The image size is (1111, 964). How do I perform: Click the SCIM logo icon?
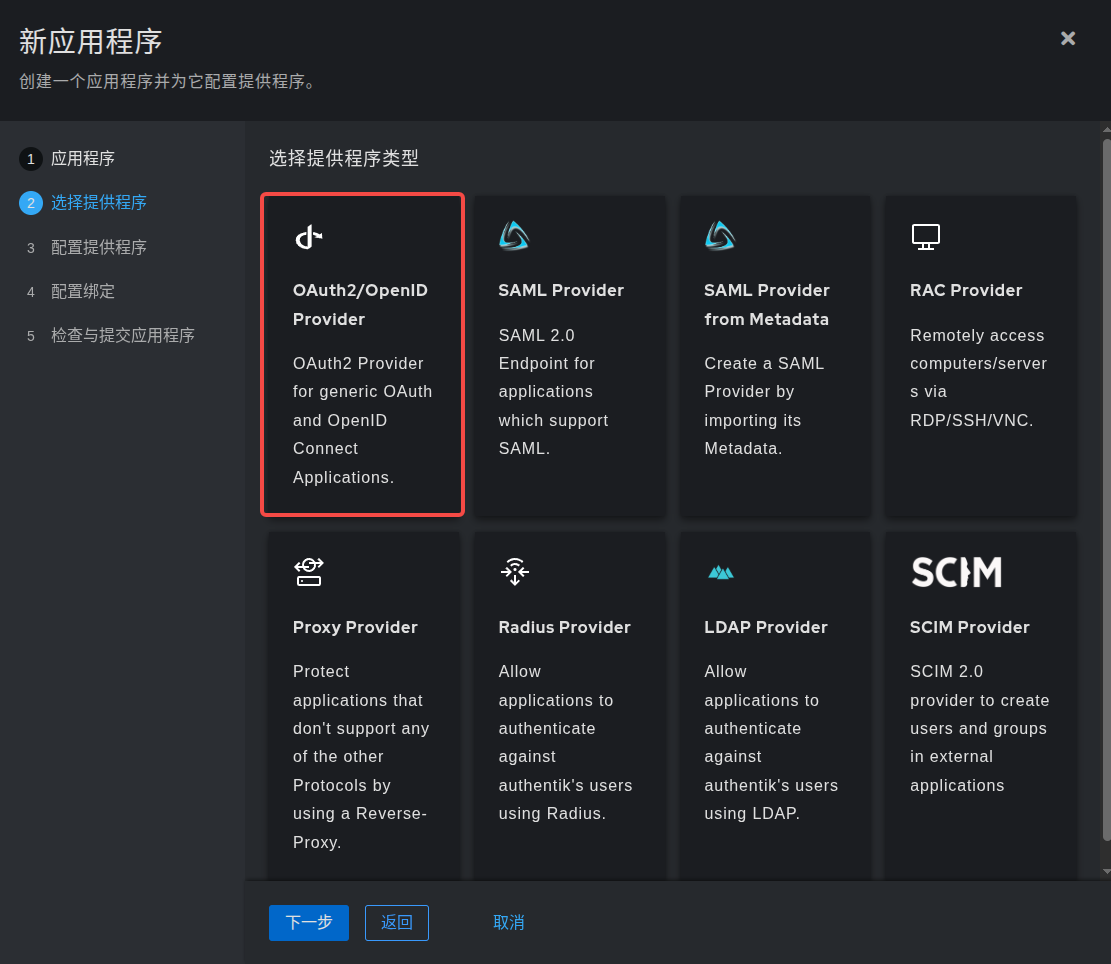[x=957, y=572]
